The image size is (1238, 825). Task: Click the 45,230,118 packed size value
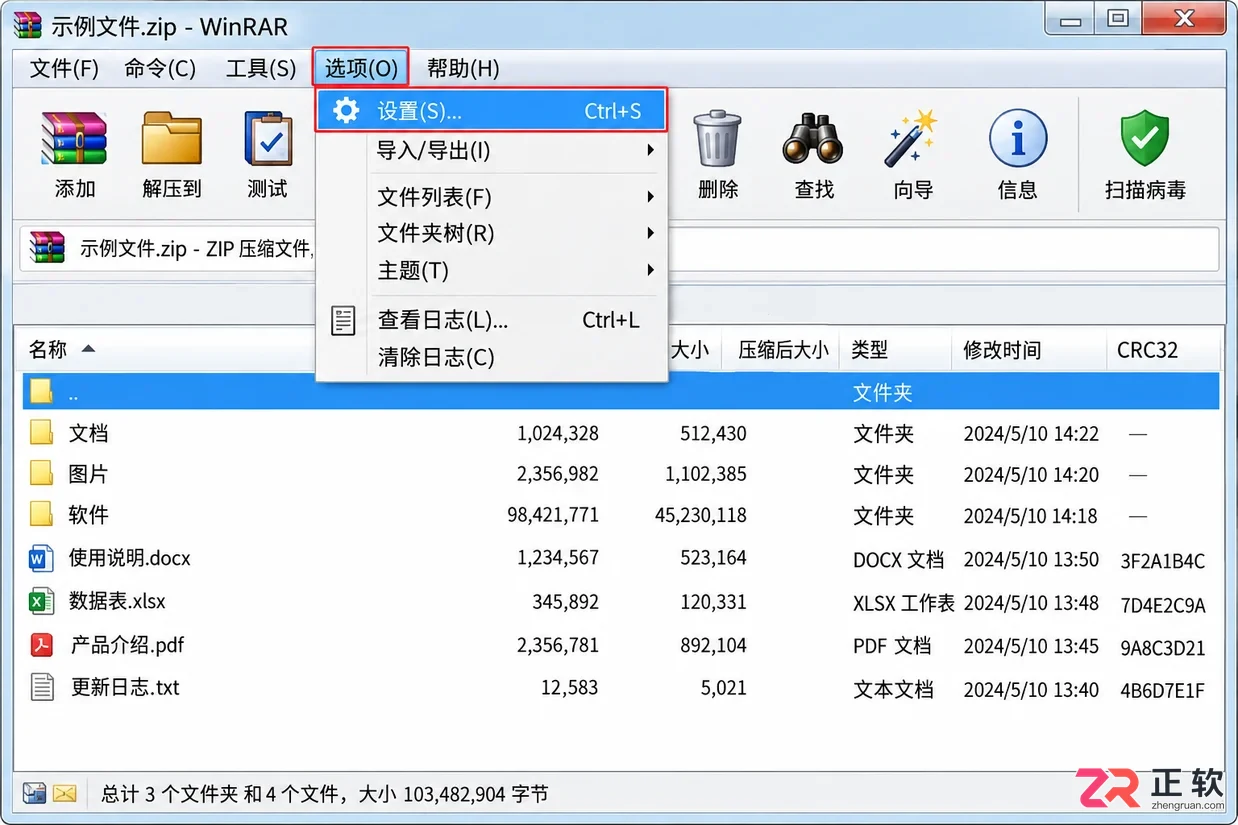[700, 515]
